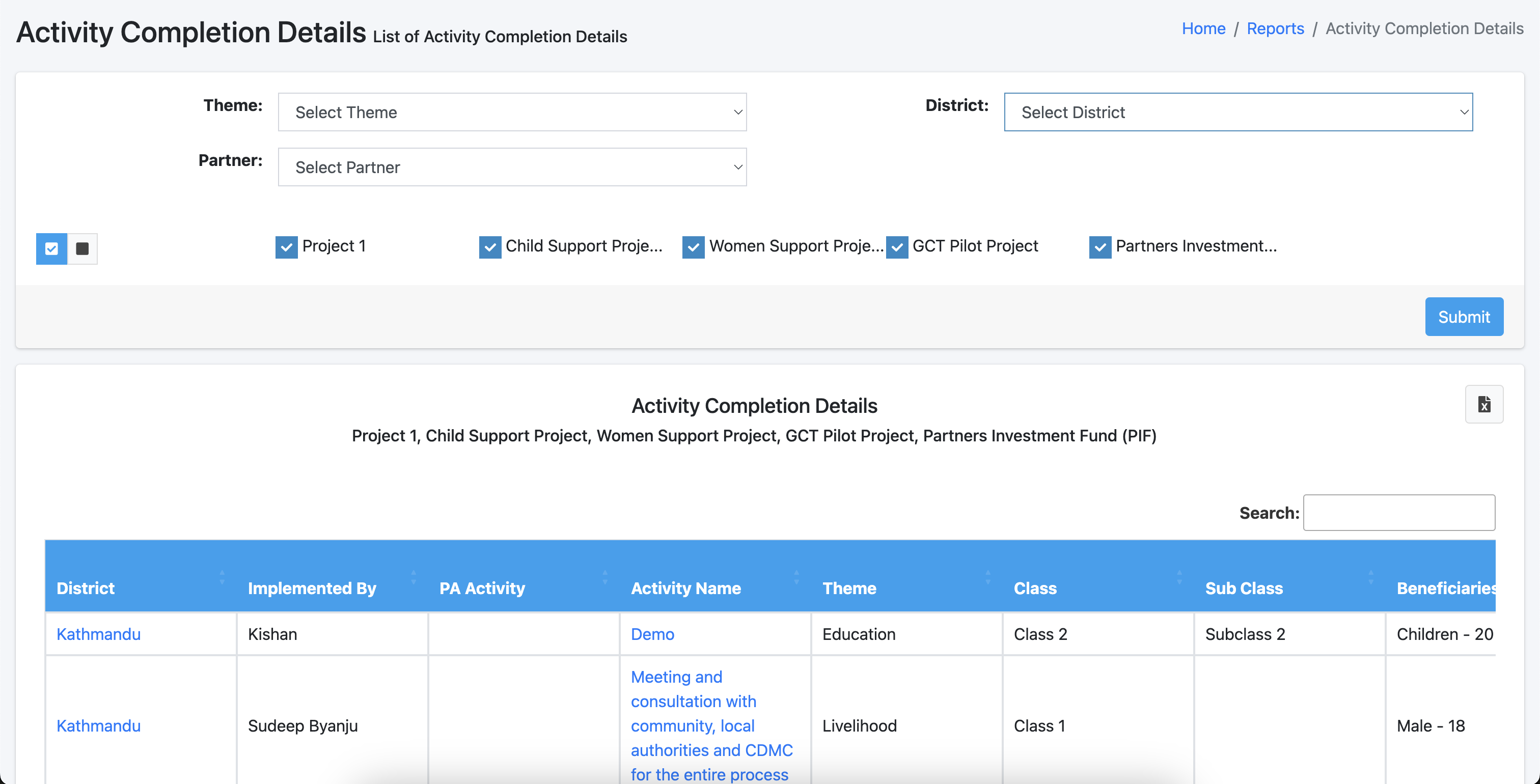Click the District column header
The width and height of the screenshot is (1540, 784).
(141, 576)
